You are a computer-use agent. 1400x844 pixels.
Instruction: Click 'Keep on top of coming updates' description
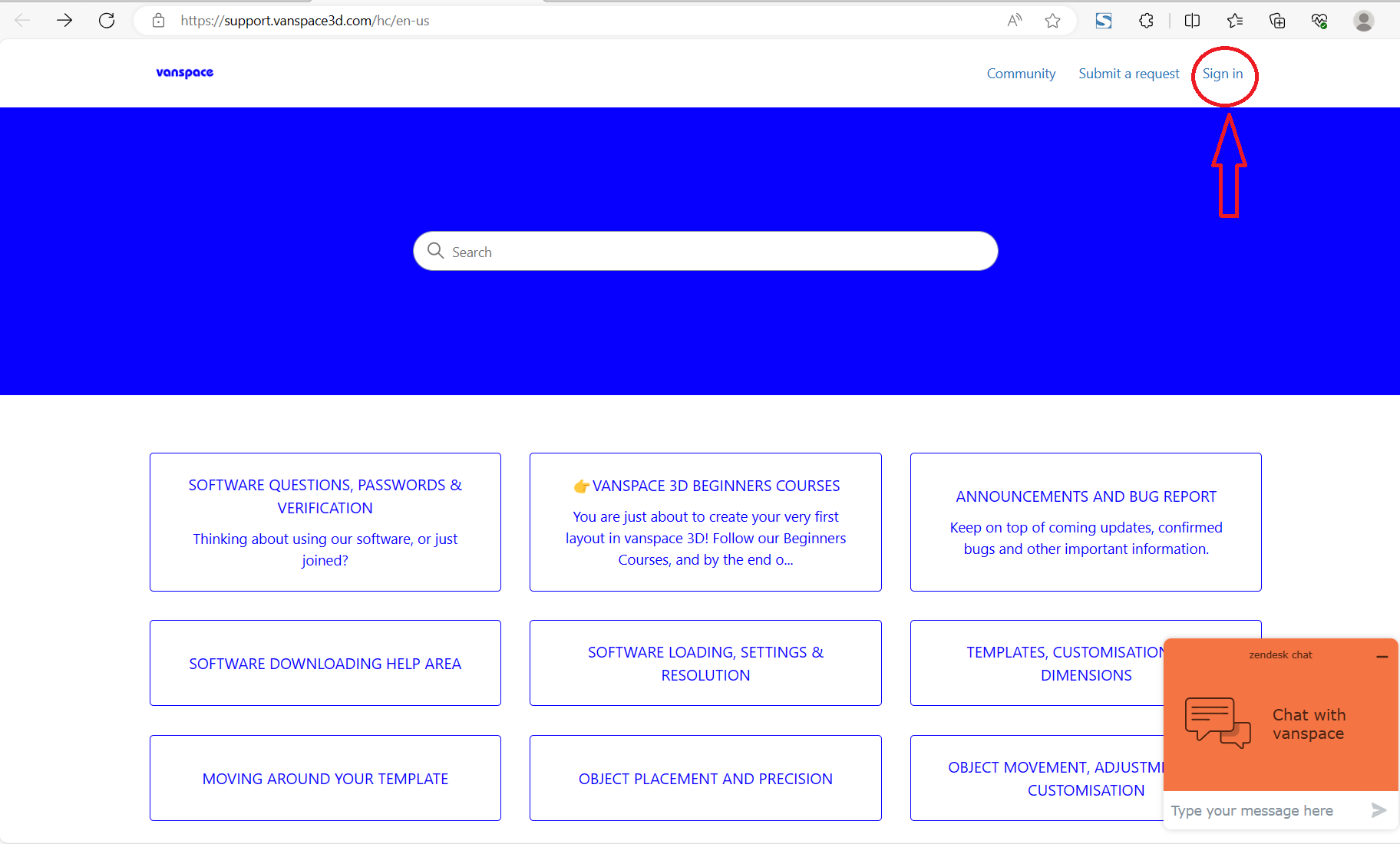pyautogui.click(x=1086, y=538)
